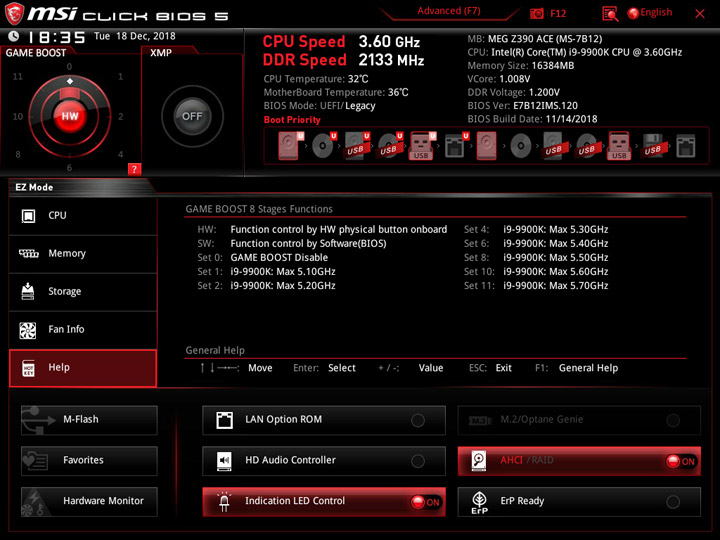
Task: Open the Favorites menu
Action: coord(89,461)
